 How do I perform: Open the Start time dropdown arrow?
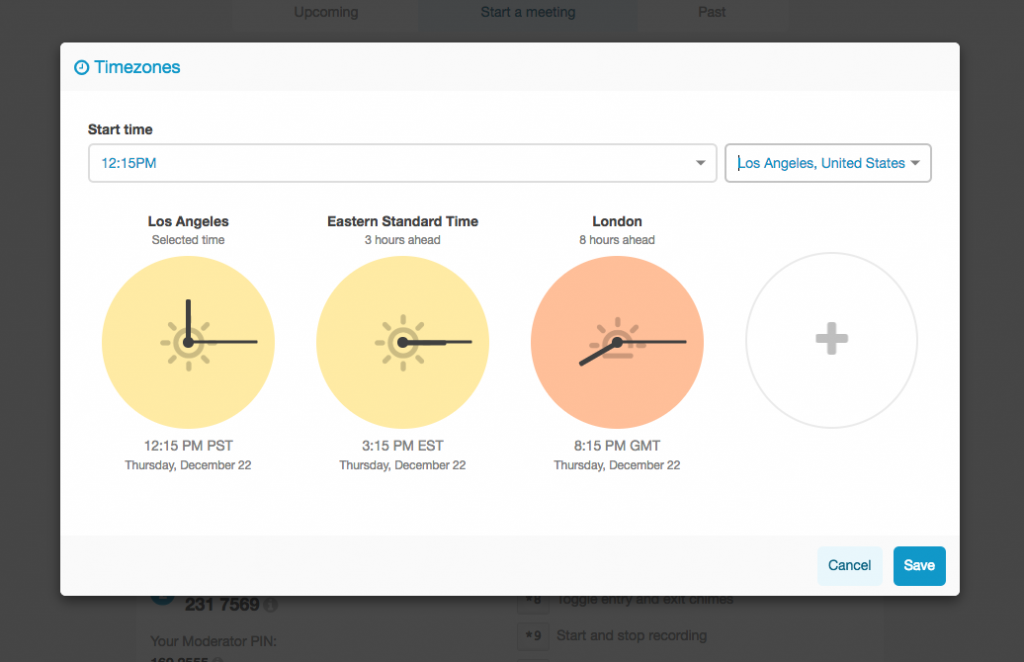[700, 163]
